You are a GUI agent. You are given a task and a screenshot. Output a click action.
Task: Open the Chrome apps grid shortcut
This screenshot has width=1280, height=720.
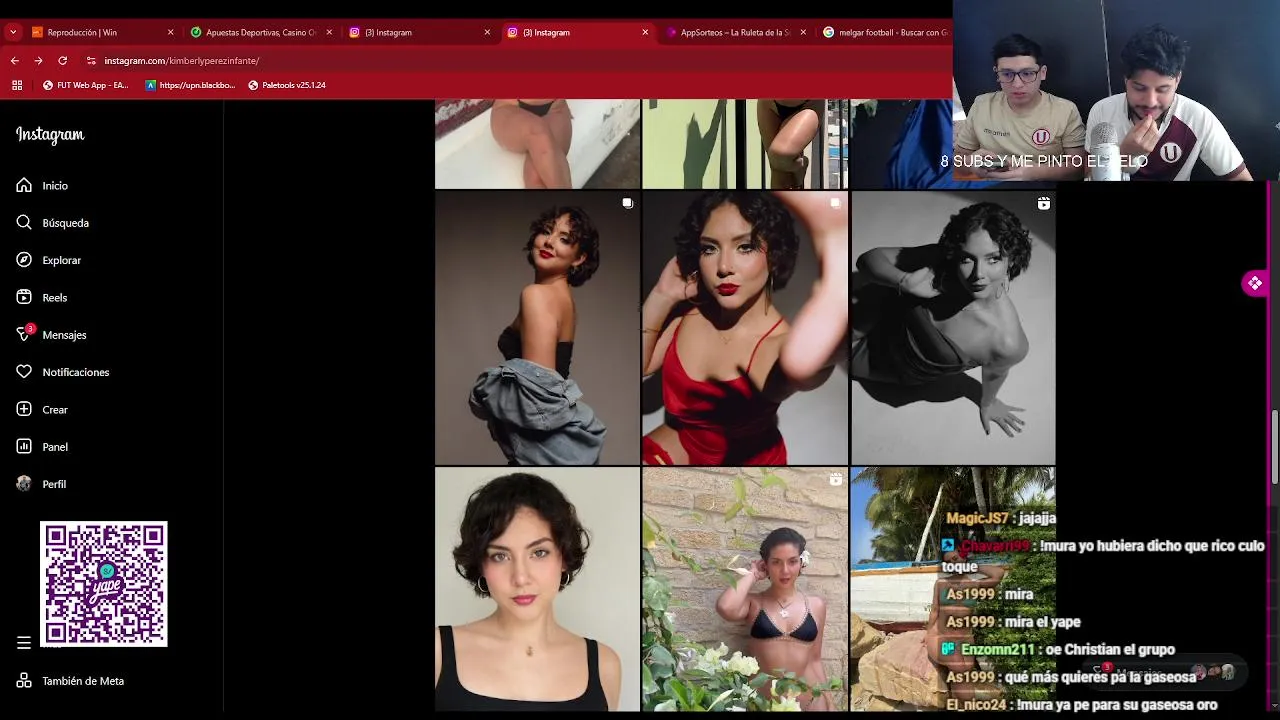click(17, 85)
